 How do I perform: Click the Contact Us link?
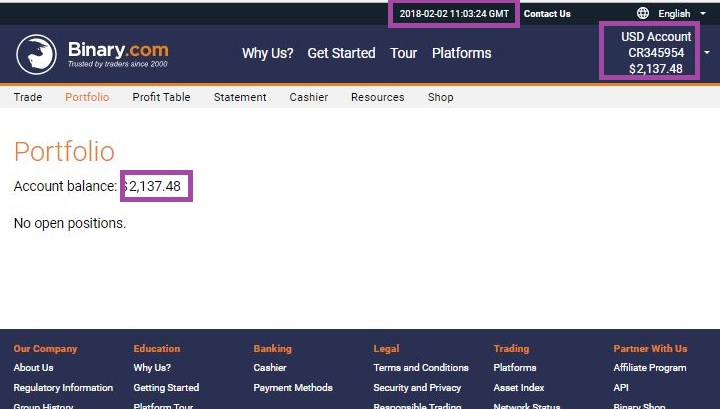547,14
